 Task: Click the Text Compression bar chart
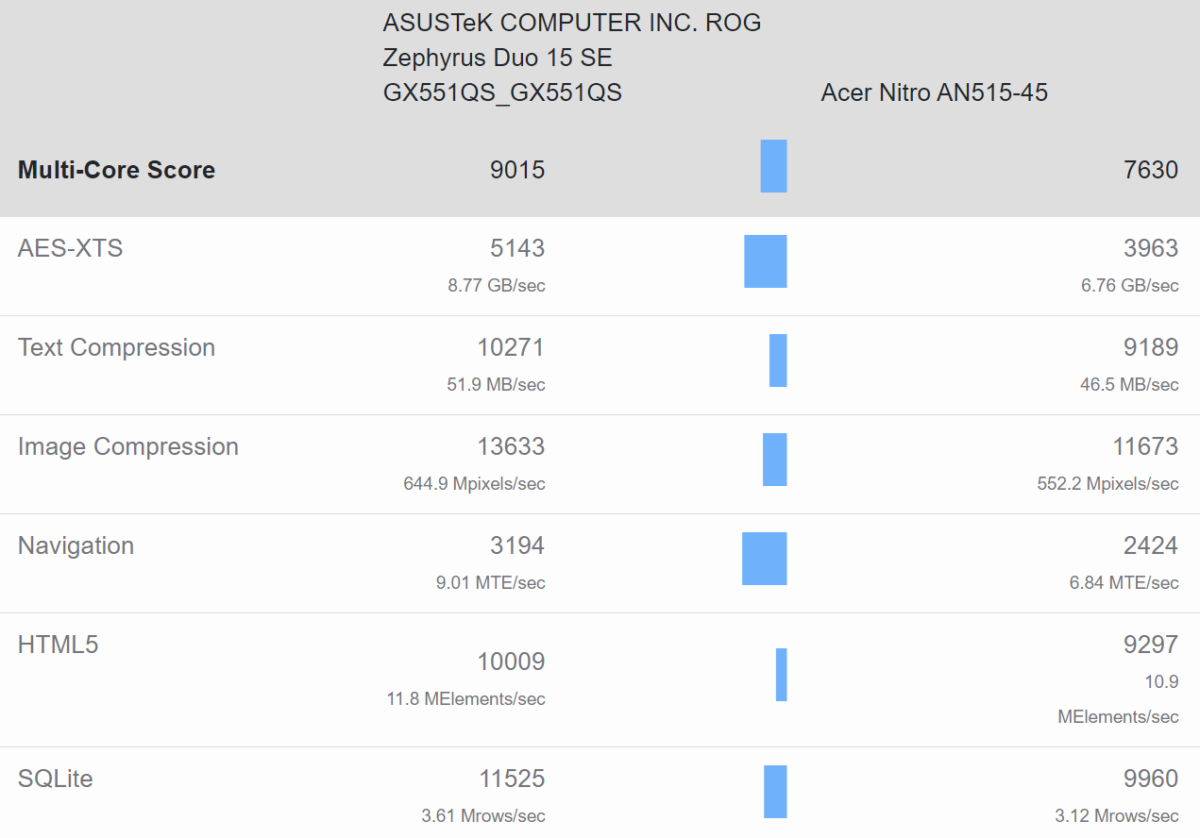pos(776,358)
